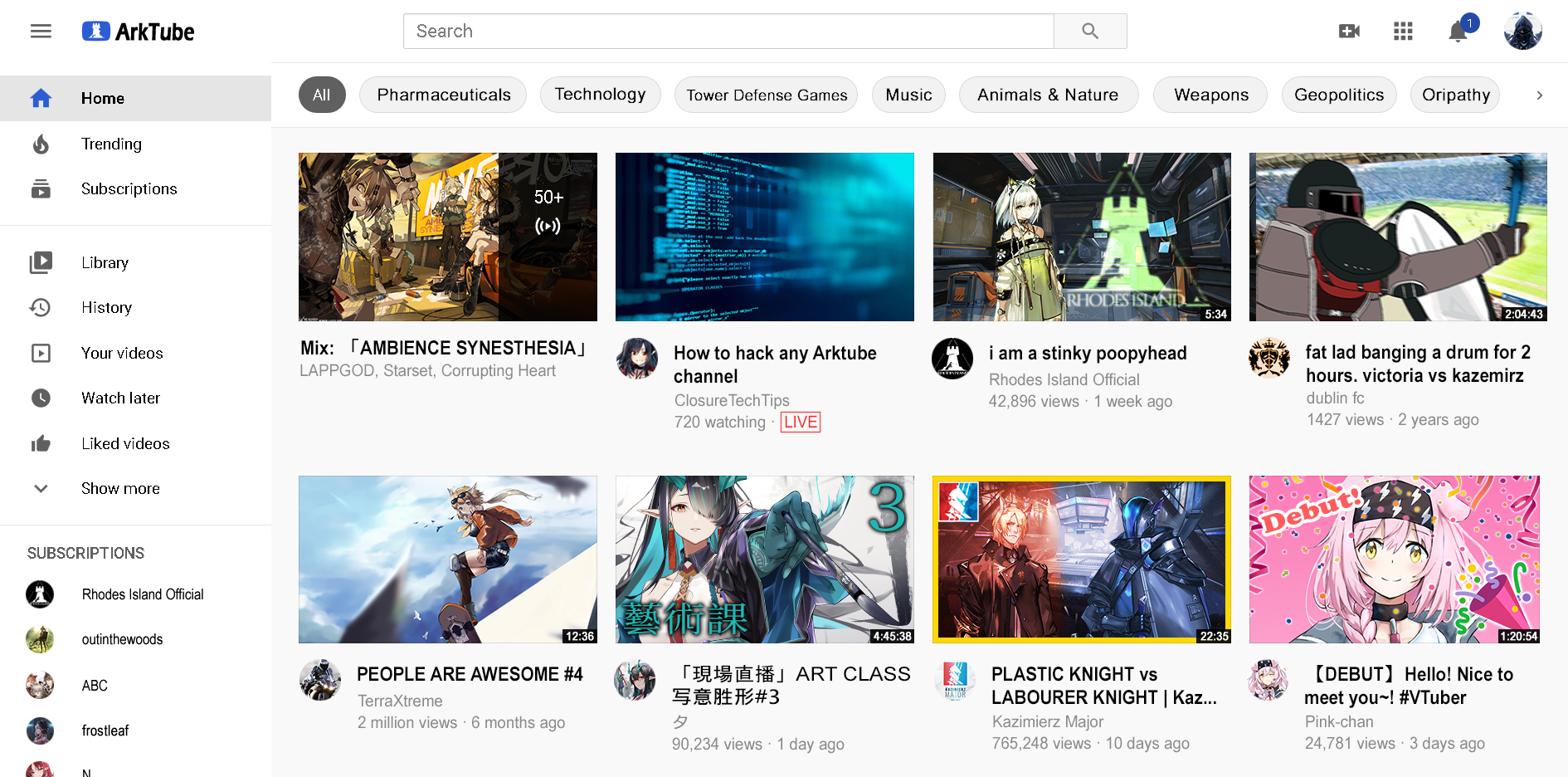Click Pink-chan channel avatar
Screen dimensions: 1568x777
pyautogui.click(x=1268, y=680)
